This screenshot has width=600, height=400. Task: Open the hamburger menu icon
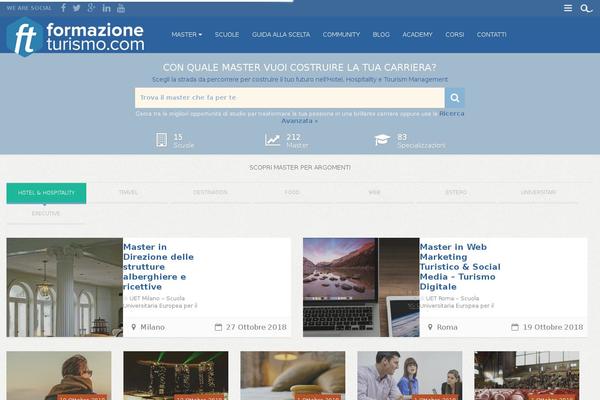coord(568,8)
